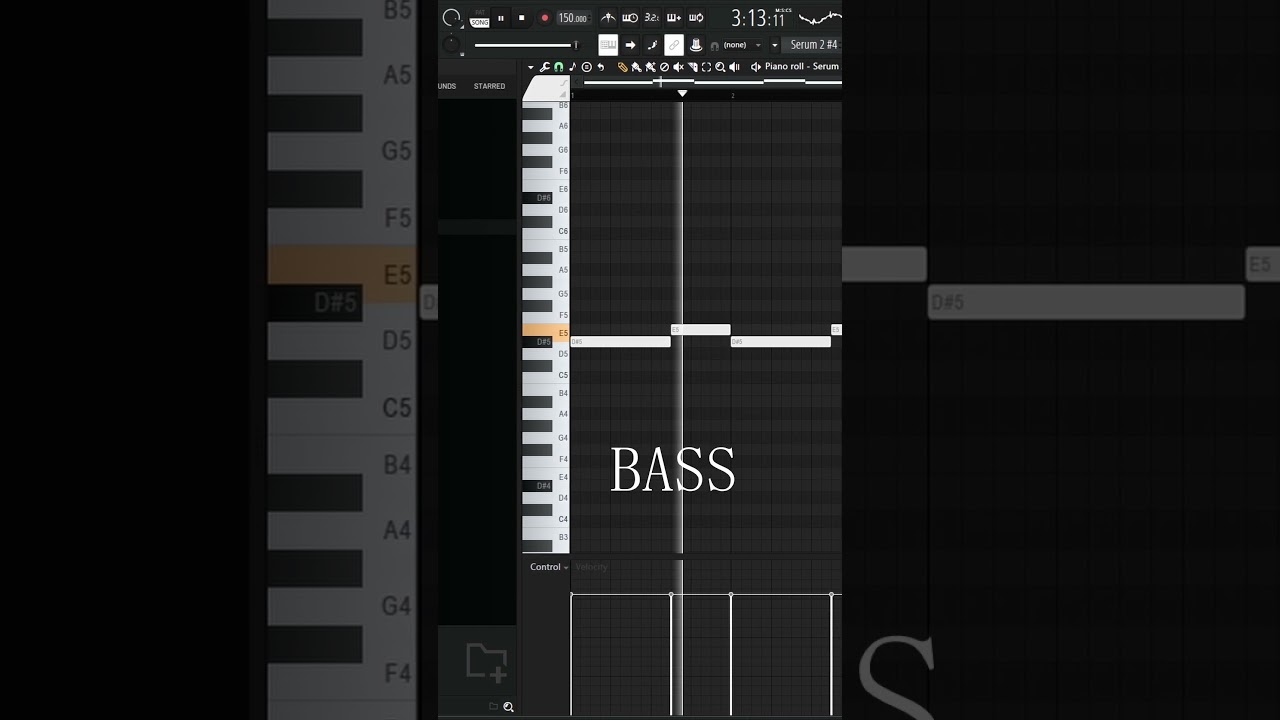Viewport: 1280px width, 720px height.
Task: Click the 150.000 tempo field
Action: point(574,18)
